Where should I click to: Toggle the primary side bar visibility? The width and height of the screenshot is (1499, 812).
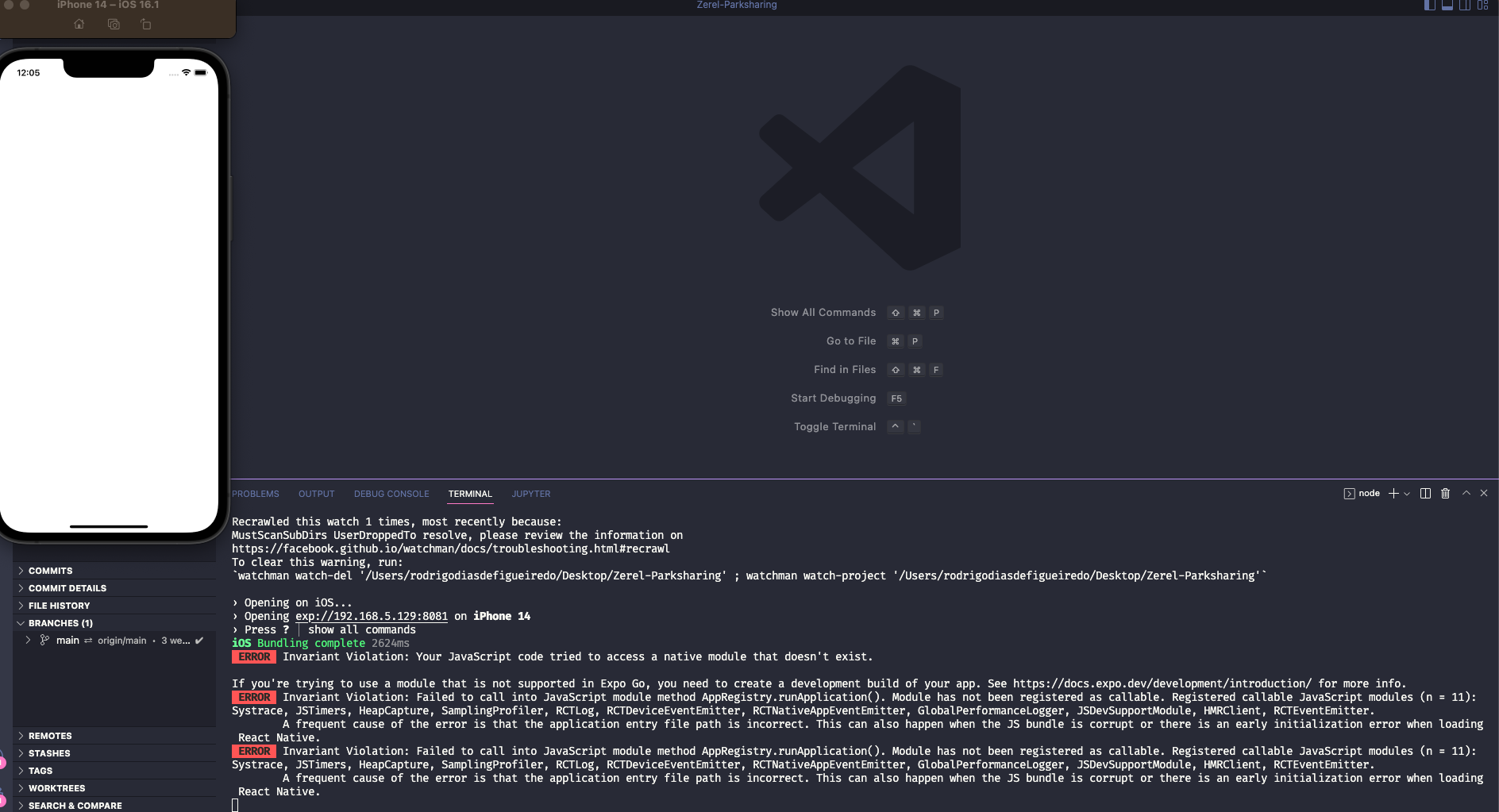coord(1429,6)
